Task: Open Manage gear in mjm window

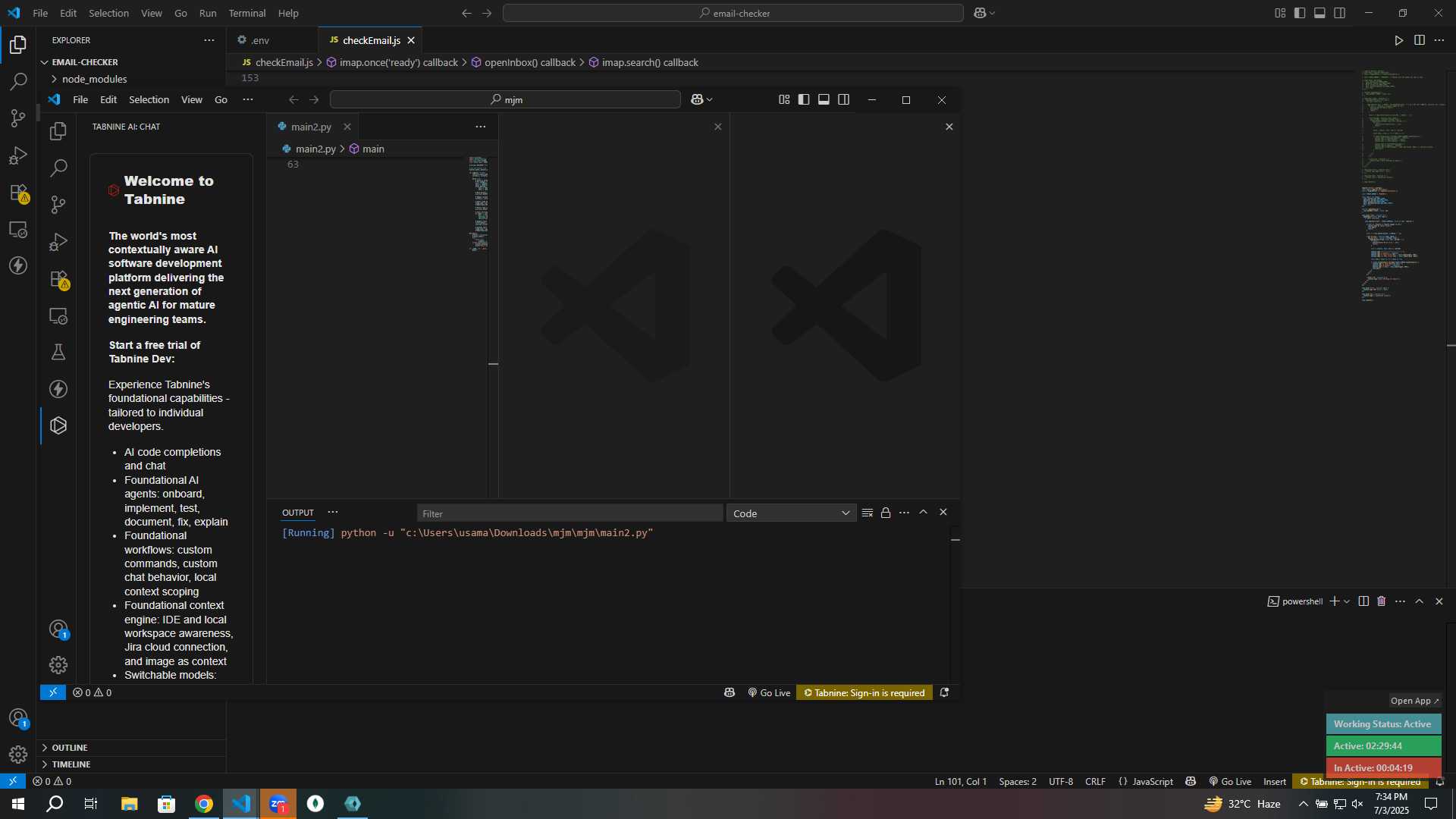Action: (x=58, y=665)
